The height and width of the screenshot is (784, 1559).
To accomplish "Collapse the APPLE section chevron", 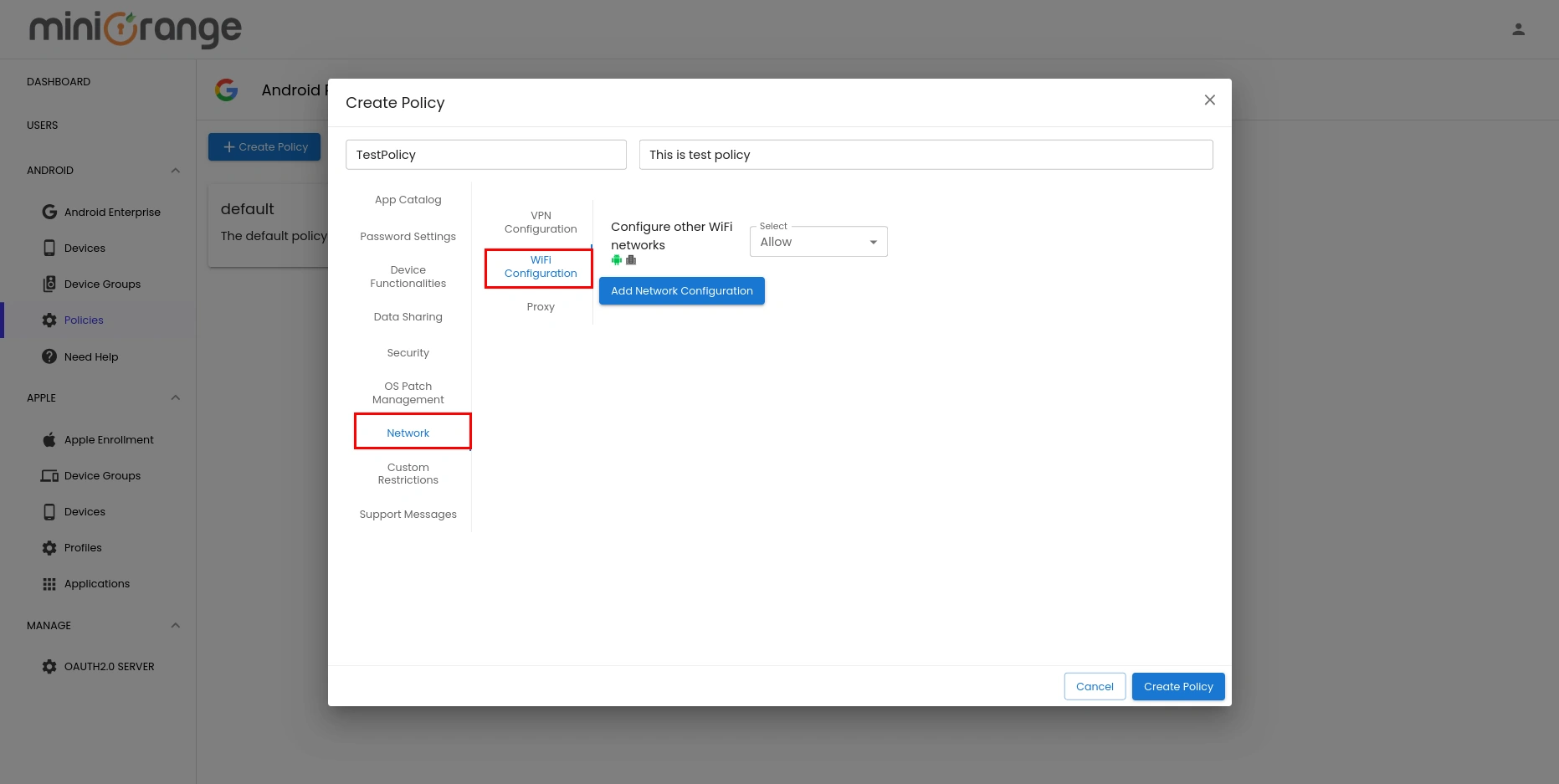I will [175, 397].
